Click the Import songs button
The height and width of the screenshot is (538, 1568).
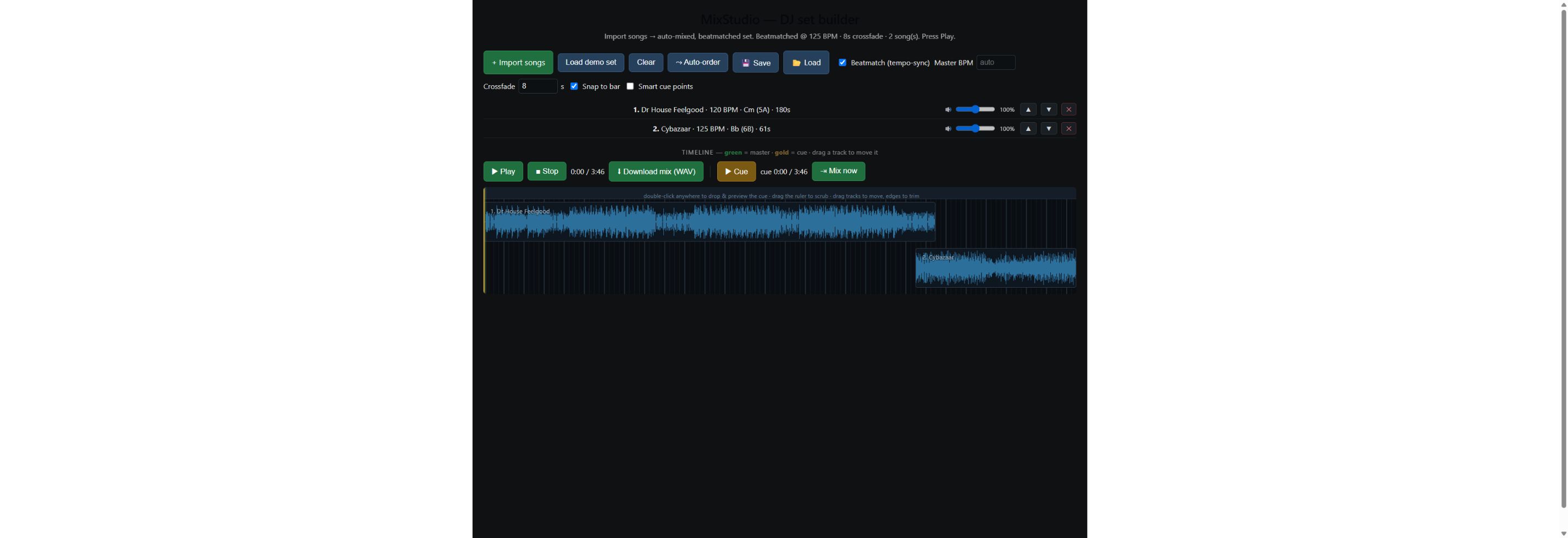[x=518, y=62]
